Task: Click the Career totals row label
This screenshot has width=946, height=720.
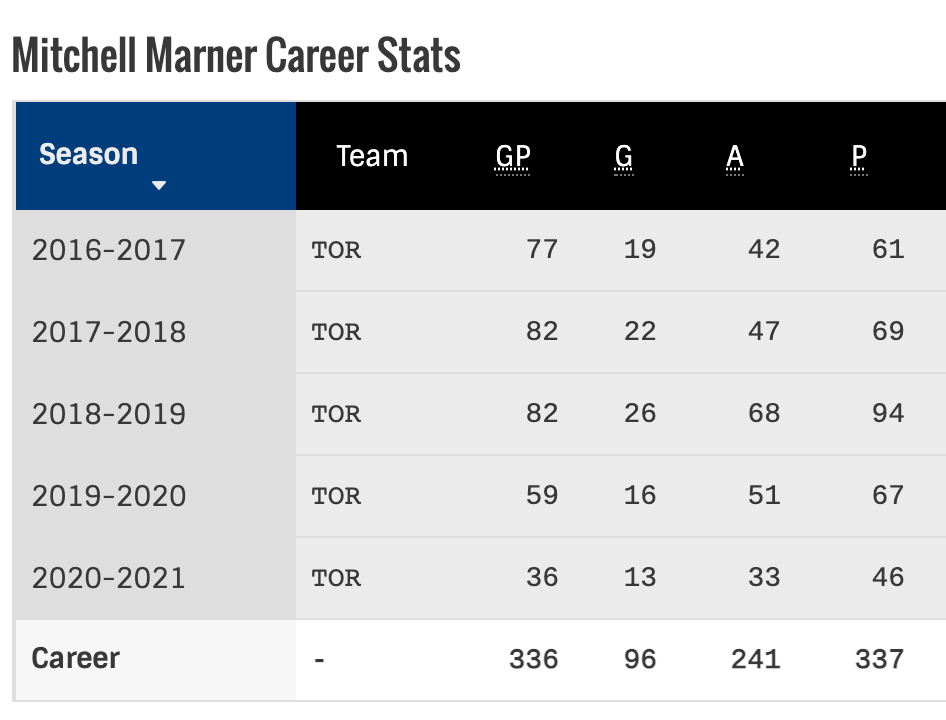Action: 76,658
